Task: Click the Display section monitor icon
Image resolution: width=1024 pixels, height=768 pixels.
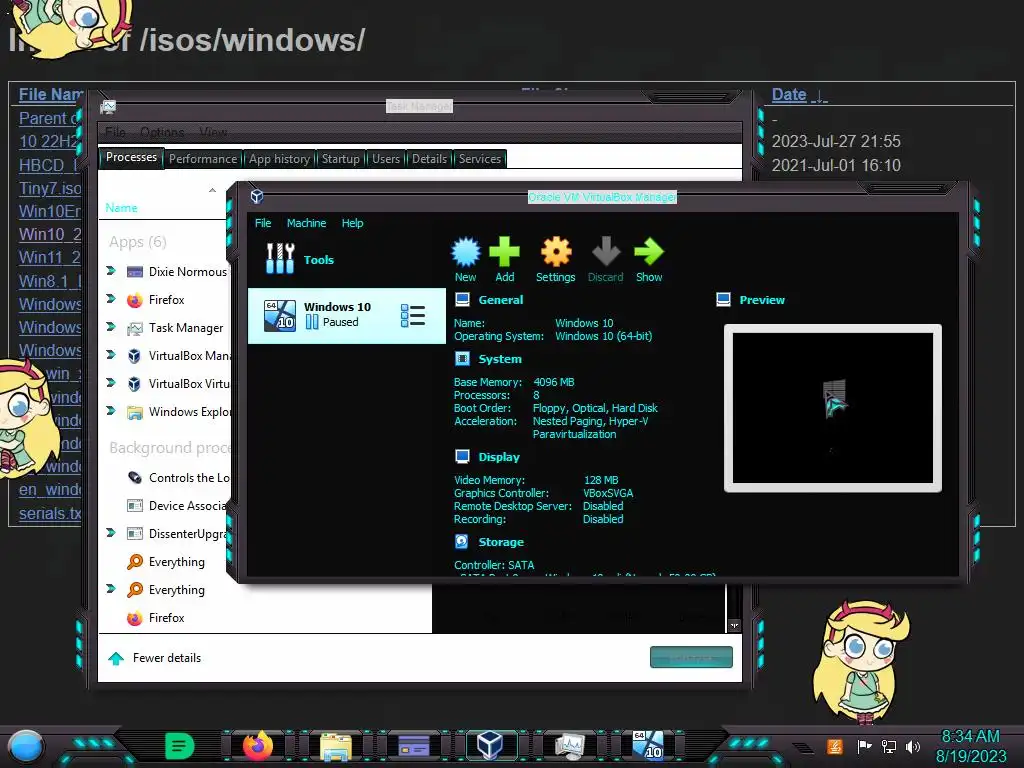Action: [462, 456]
